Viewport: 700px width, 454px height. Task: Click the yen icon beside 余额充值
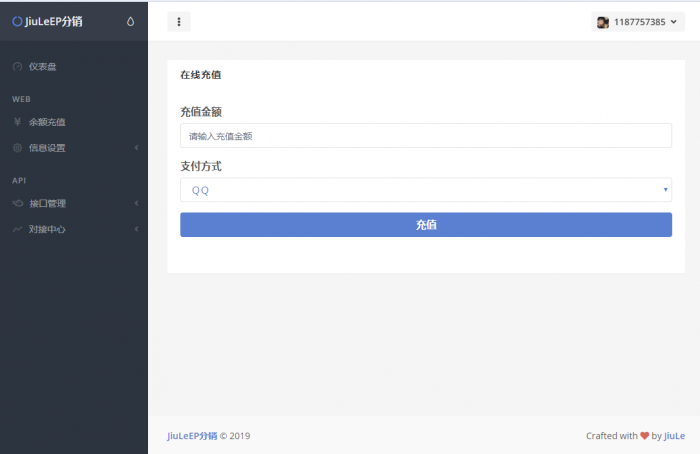point(17,122)
